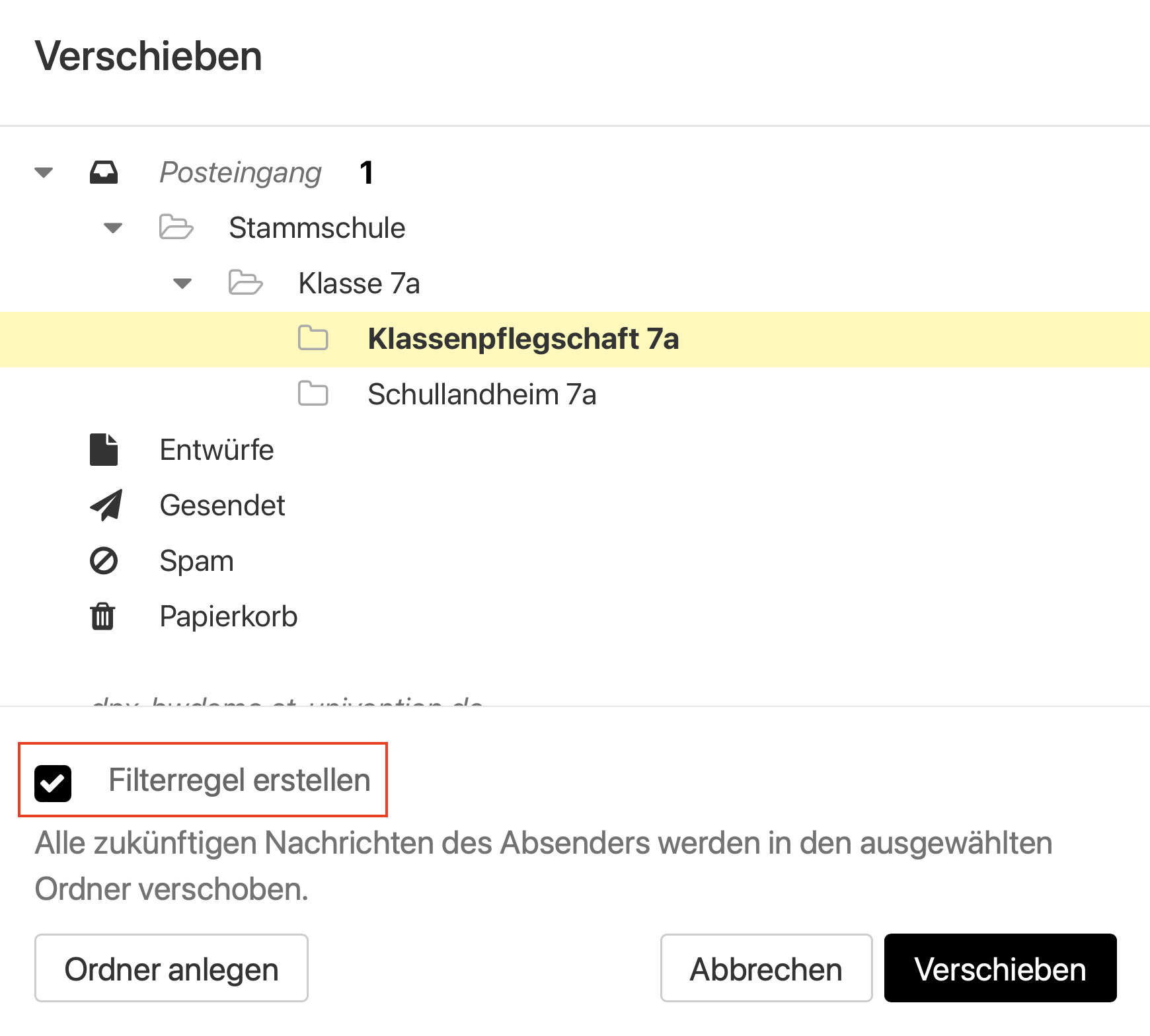Collapse the Klasse 7a folder
This screenshot has height=1036, width=1150.
(x=182, y=283)
